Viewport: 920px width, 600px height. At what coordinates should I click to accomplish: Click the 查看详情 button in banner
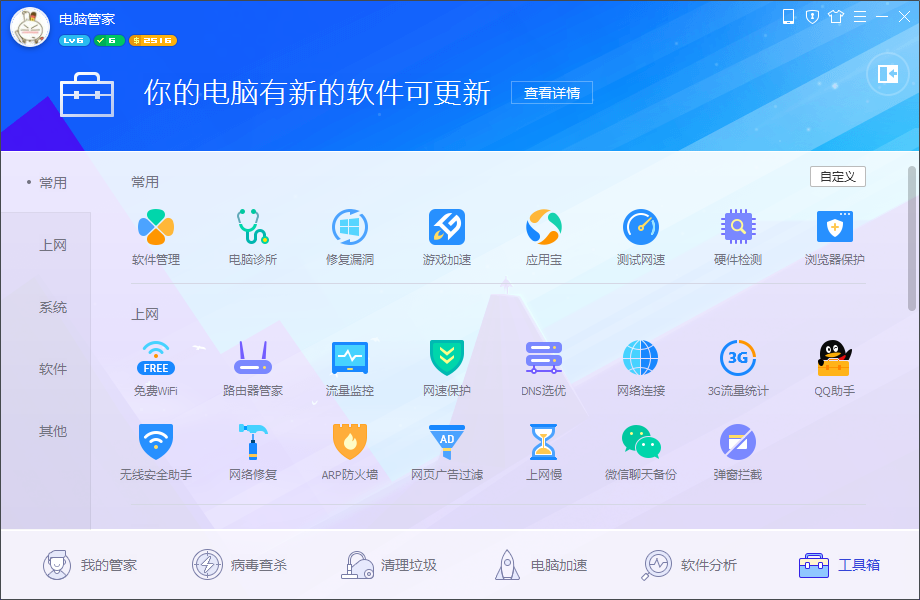[x=552, y=93]
